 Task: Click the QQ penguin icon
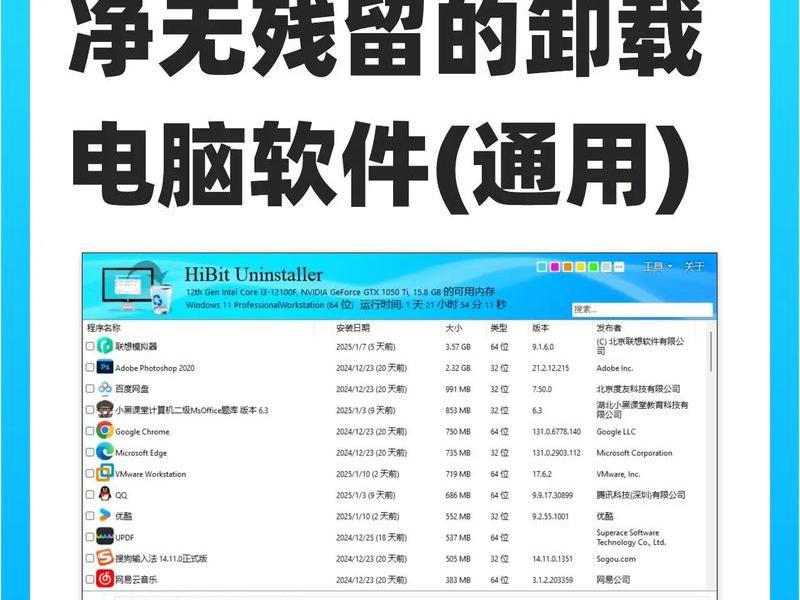(105, 494)
